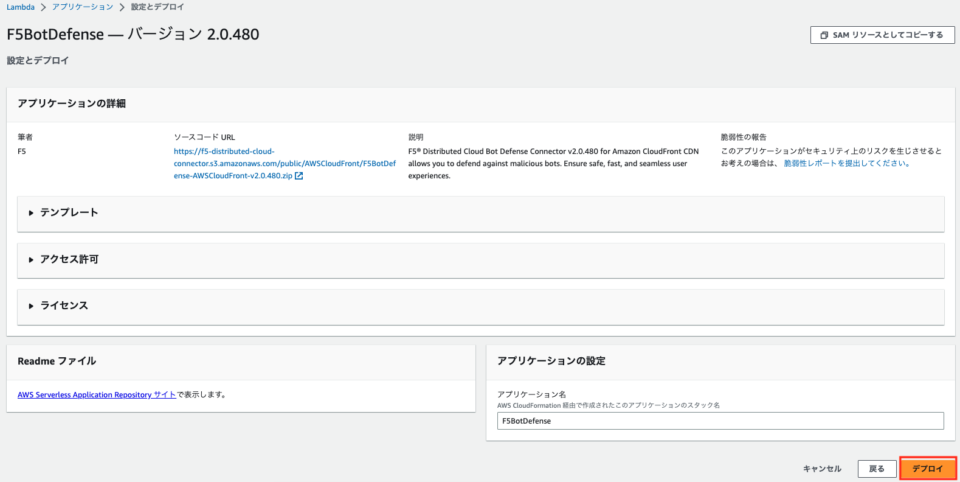Image resolution: width=960 pixels, height=482 pixels.
Task: Expand the テンプレート section
Action: click(x=481, y=213)
